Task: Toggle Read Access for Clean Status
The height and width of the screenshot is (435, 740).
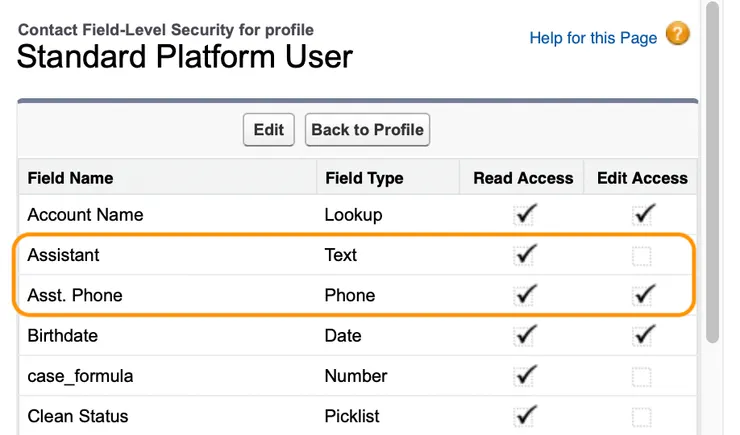Action: pyautogui.click(x=524, y=415)
